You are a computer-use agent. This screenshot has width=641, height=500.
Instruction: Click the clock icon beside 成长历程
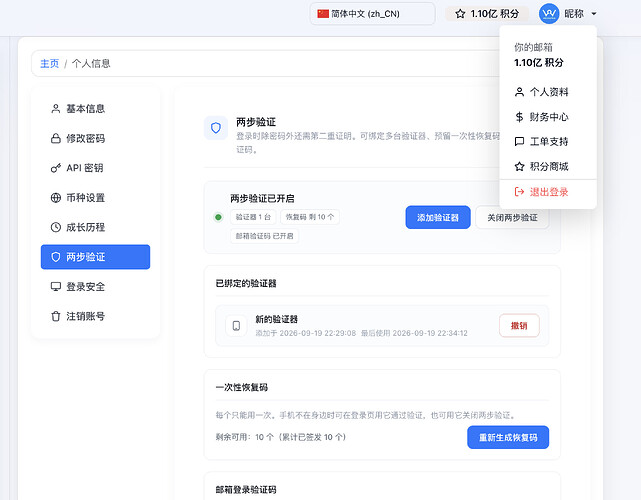pyautogui.click(x=56, y=227)
